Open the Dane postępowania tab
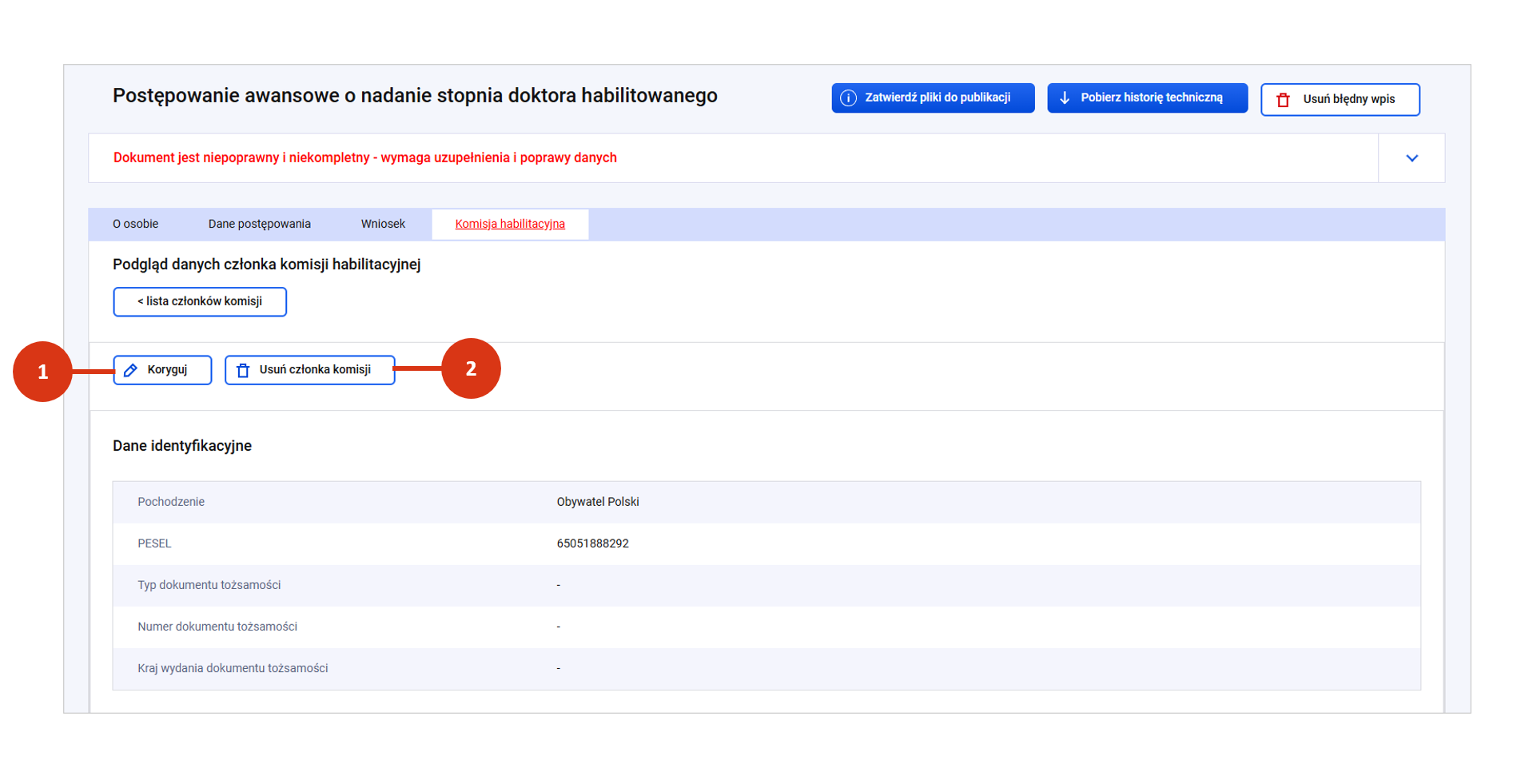1533x784 pixels. tap(259, 225)
